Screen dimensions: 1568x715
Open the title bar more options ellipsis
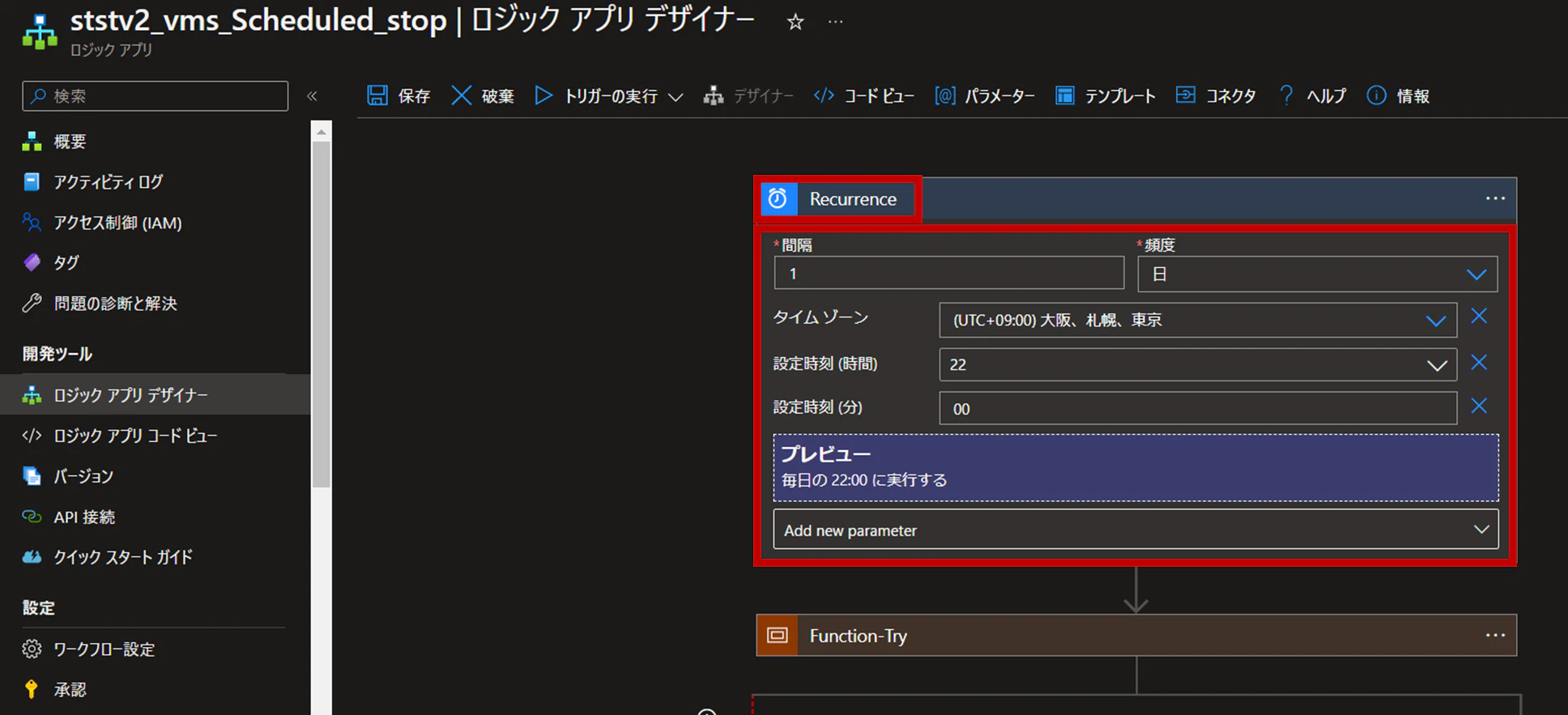(x=836, y=22)
